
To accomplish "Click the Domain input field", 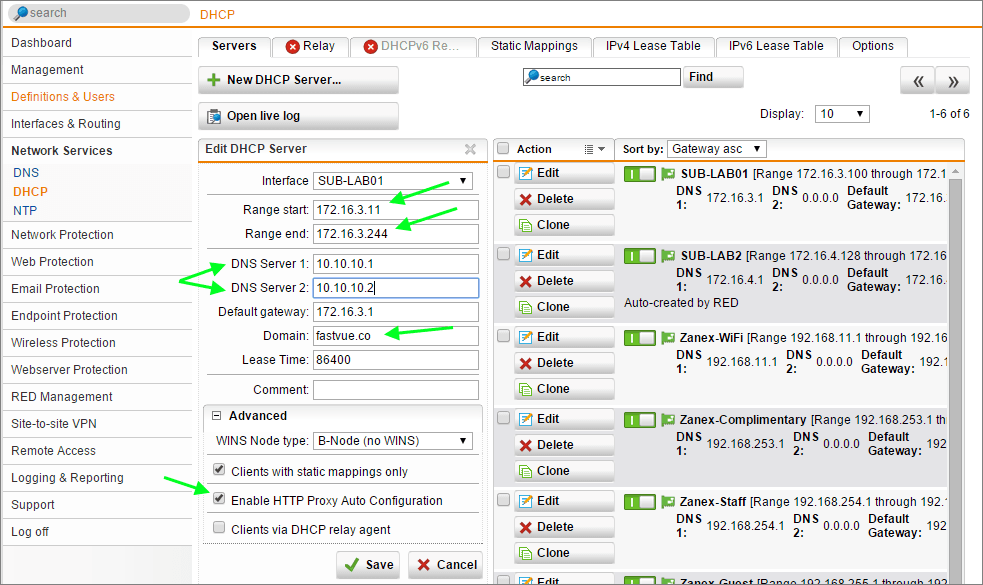I will coord(396,335).
